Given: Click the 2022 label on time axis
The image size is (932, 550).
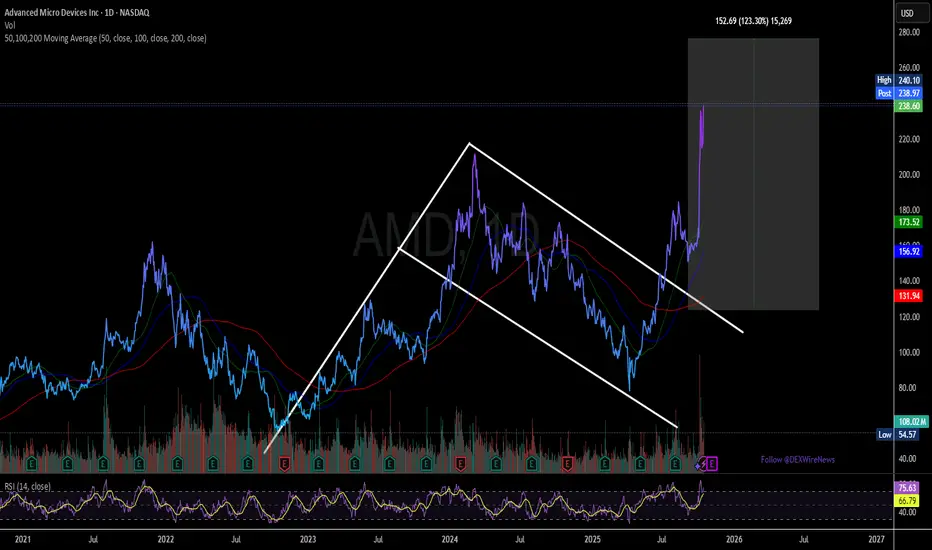Looking at the screenshot, I should coord(166,539).
